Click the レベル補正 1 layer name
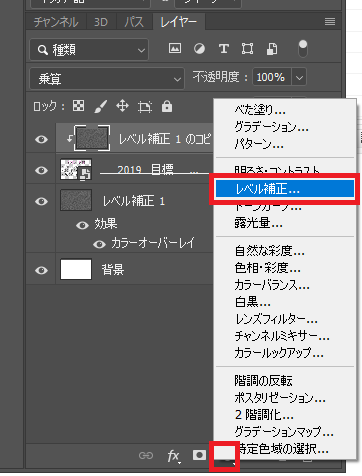Viewport: 362px width, 476px height. tap(134, 201)
